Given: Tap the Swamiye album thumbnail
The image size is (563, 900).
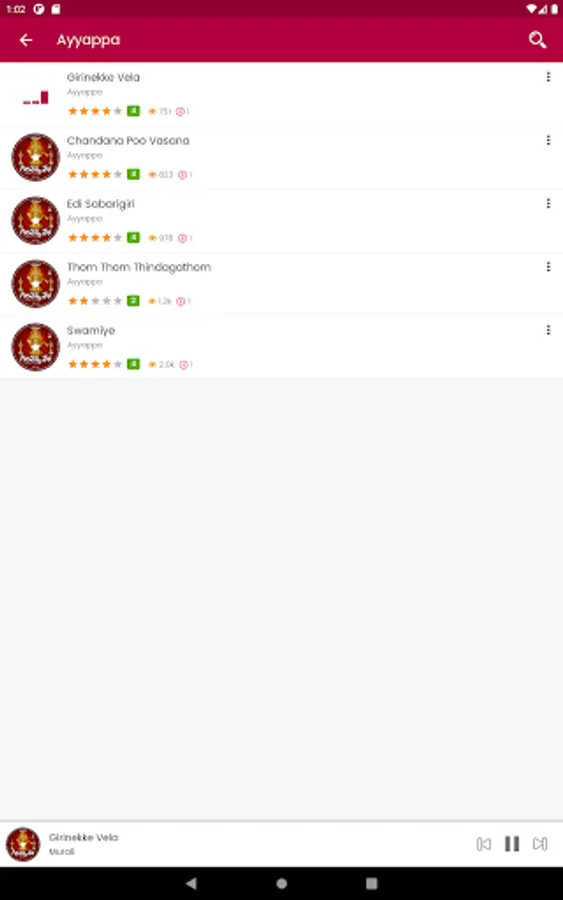Looking at the screenshot, I should coord(36,347).
